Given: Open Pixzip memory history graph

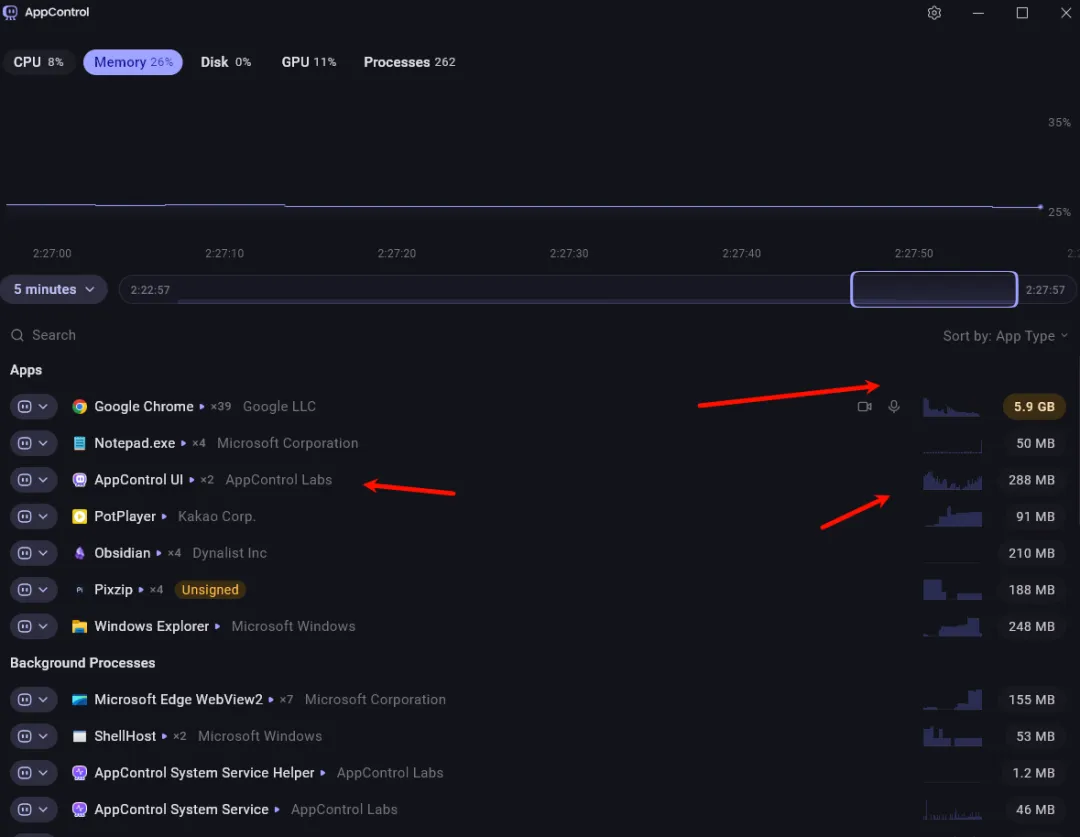Looking at the screenshot, I should tap(952, 590).
